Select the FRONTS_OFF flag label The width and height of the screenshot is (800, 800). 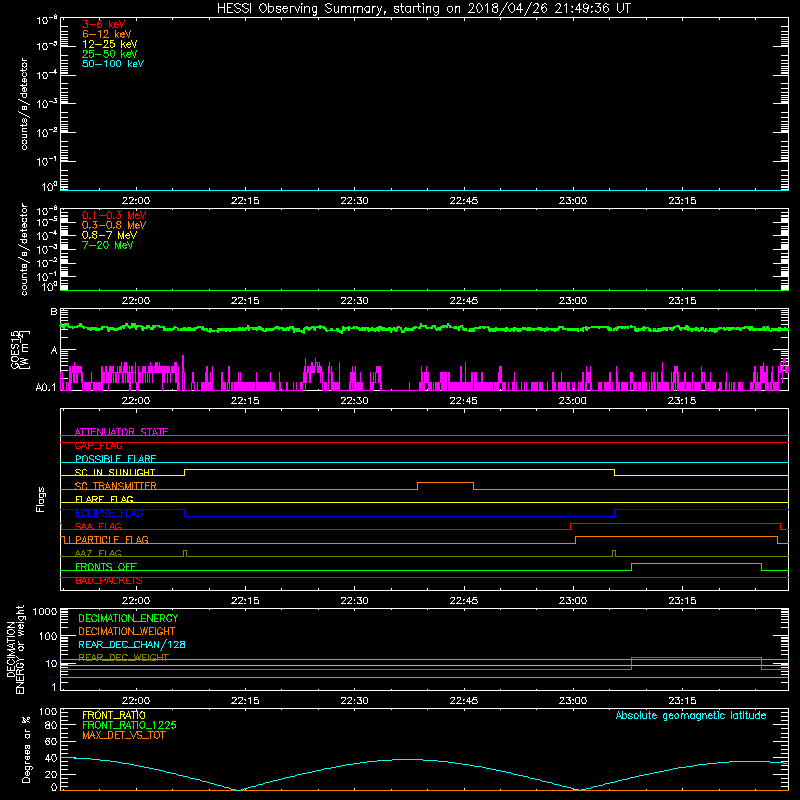(106, 566)
